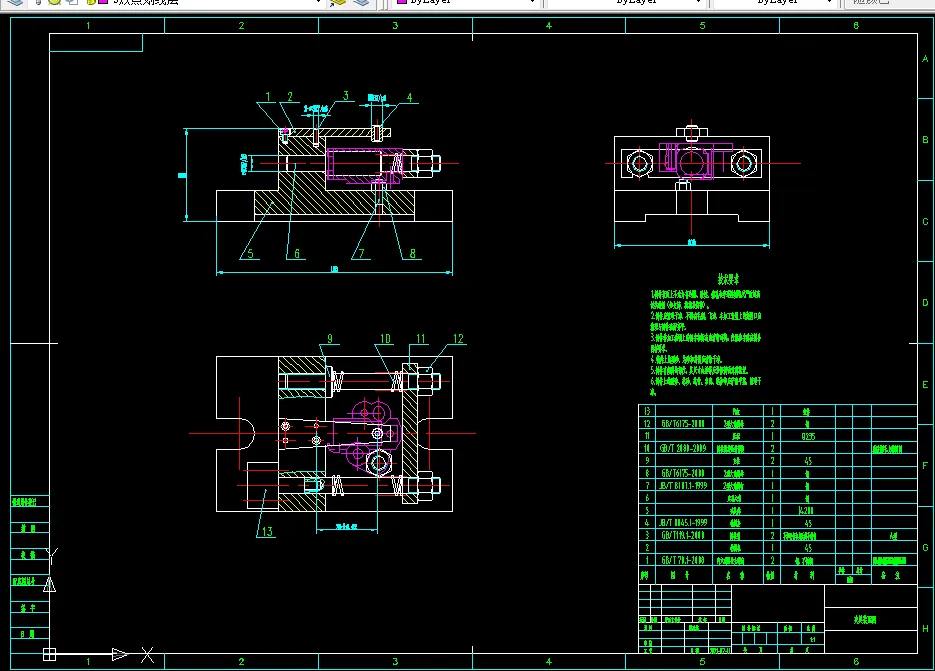Click zone letter A on the right border
The width and height of the screenshot is (935, 671).
coord(925,58)
